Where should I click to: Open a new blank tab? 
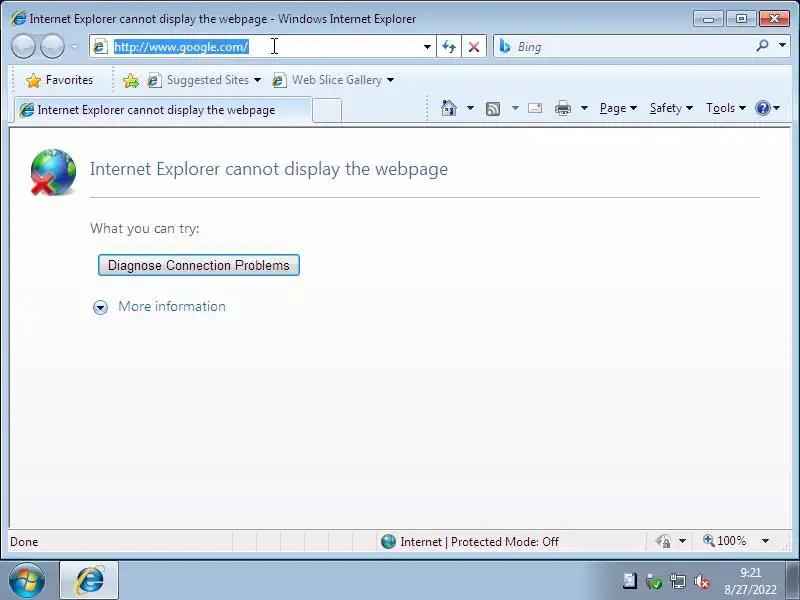[x=327, y=111]
